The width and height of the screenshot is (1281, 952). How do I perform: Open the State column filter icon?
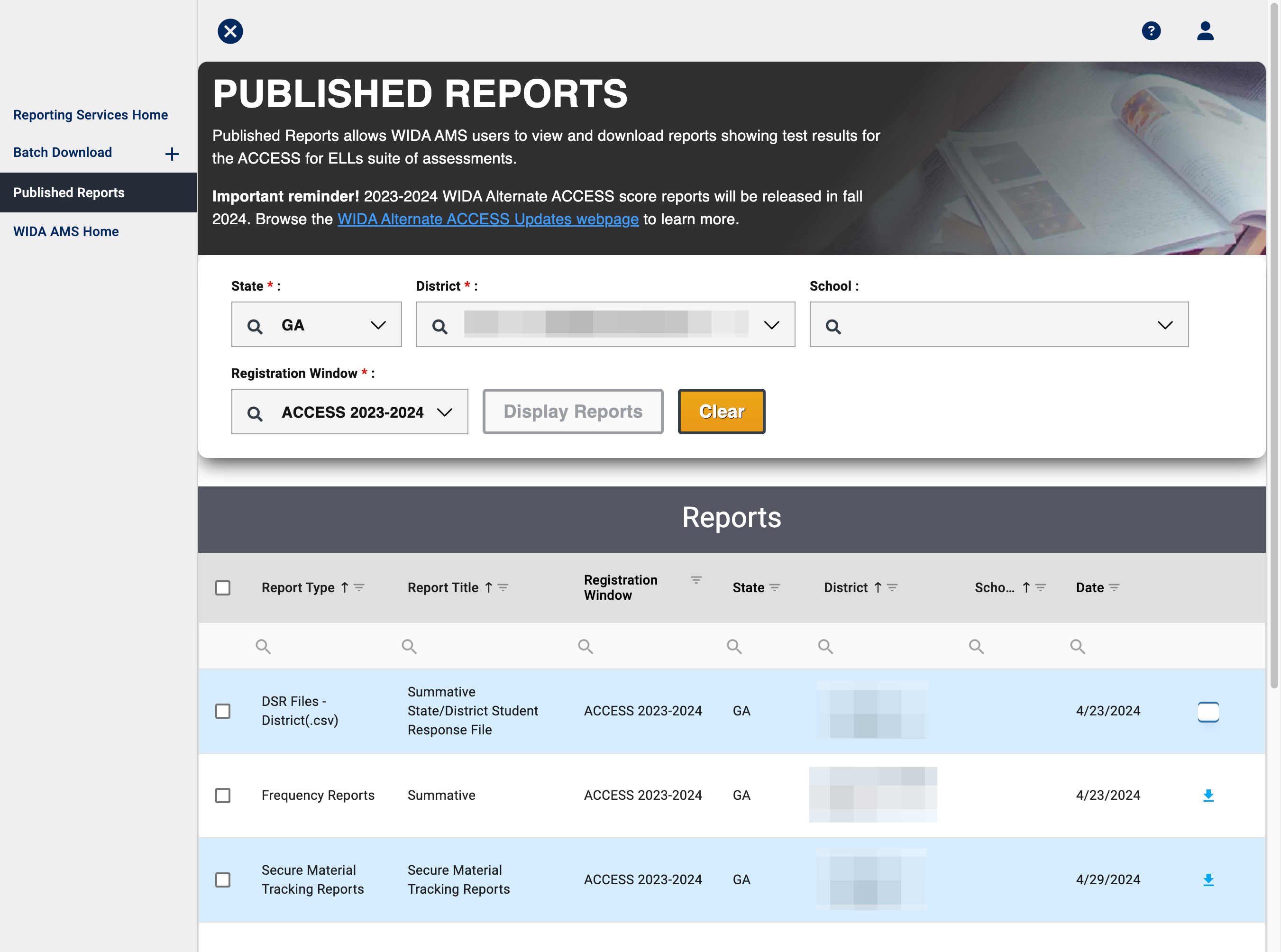775,587
